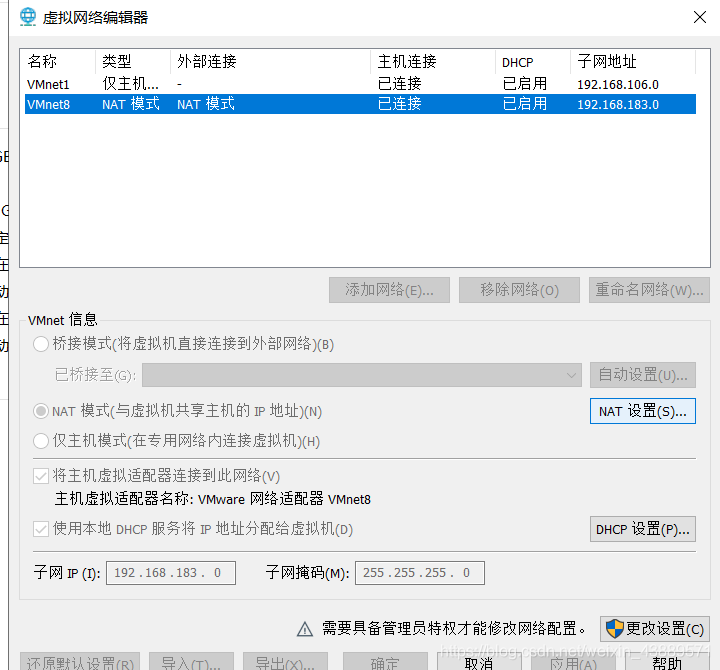Open the 已桥接至 dropdown
Screen dimensions: 720x670
coord(362,375)
